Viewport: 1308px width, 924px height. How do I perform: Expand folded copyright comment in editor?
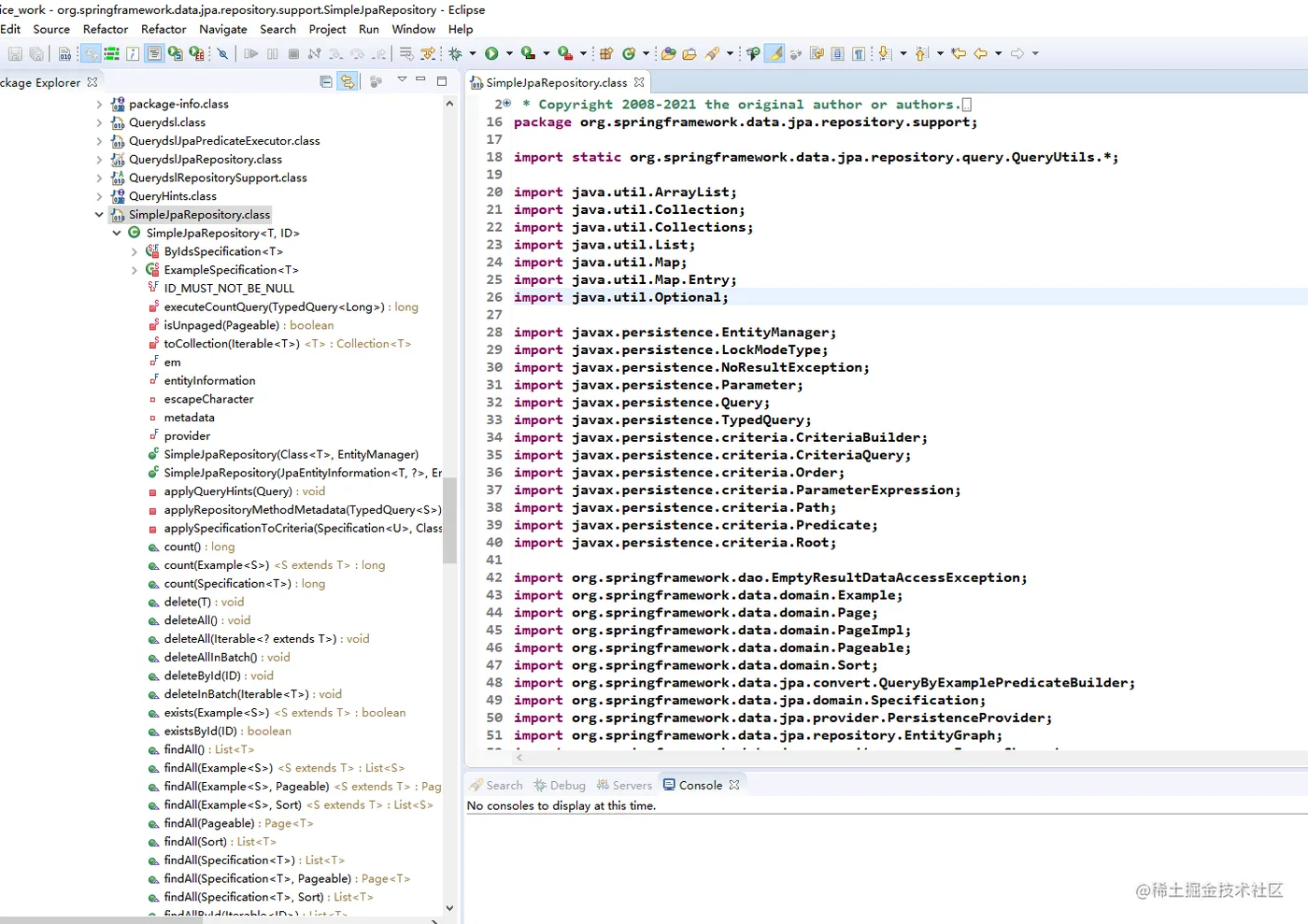tap(506, 104)
